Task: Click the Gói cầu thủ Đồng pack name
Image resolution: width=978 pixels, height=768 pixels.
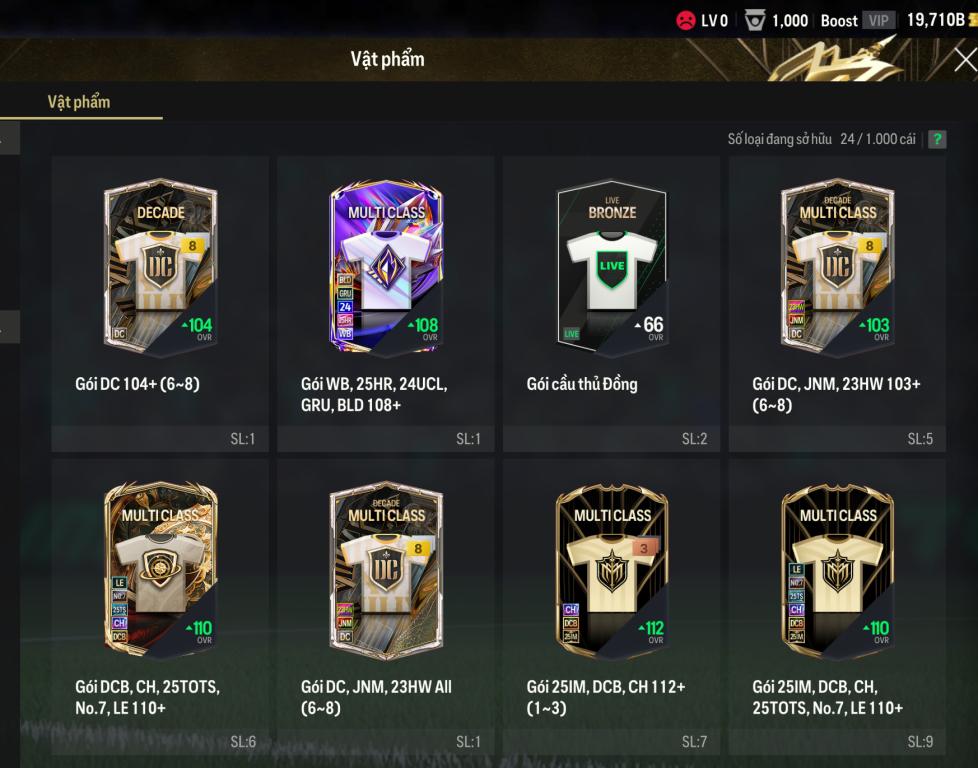Action: [582, 384]
